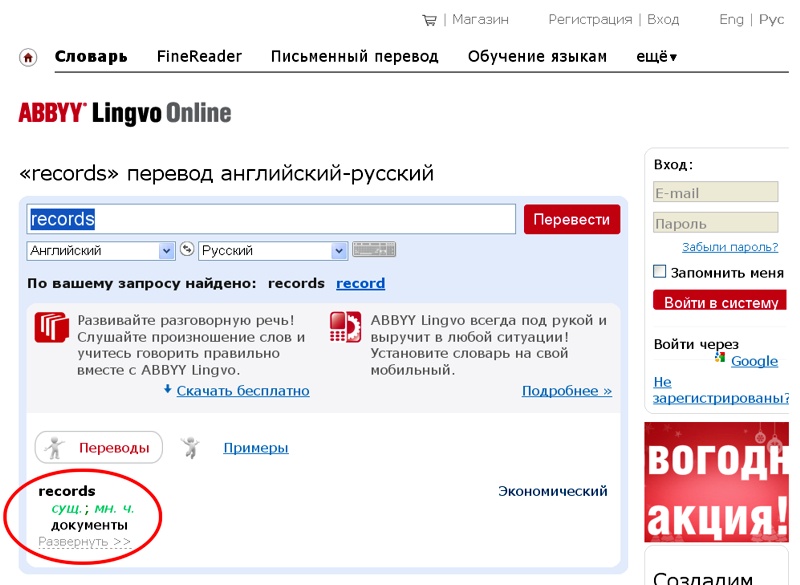Viewport: 800px width, 585px height.
Task: Click the red books promo icon
Action: pos(52,327)
